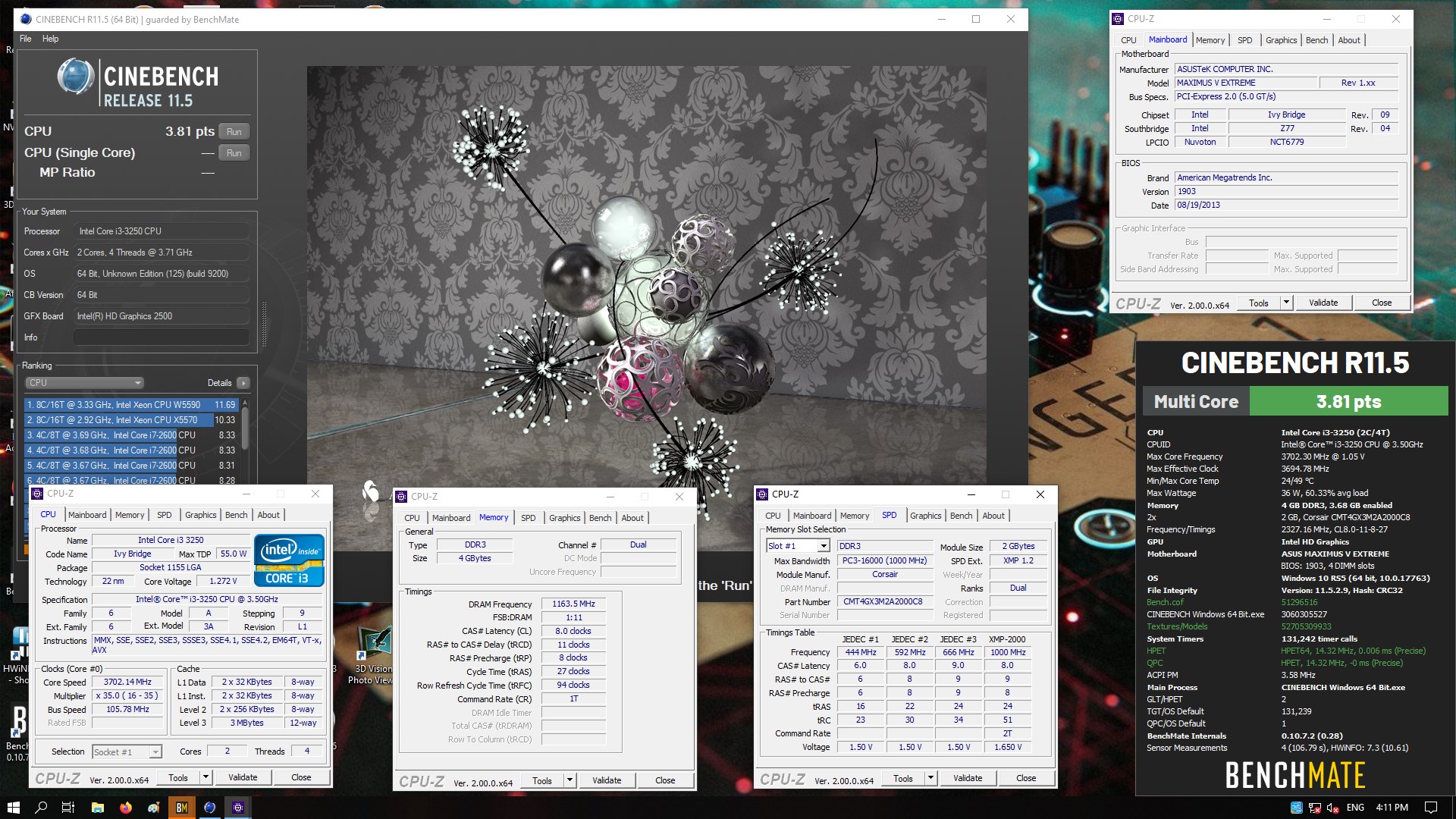Click the BIOS Date 08/19/2013 field
The image size is (1456, 819).
click(x=1285, y=206)
